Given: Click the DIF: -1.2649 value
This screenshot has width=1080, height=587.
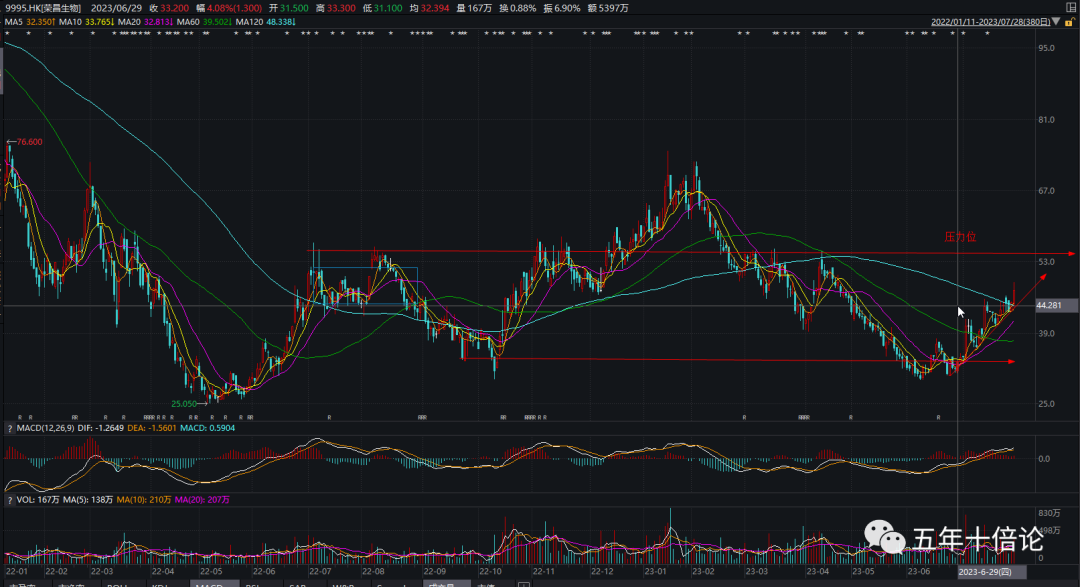Looking at the screenshot, I should tap(101, 429).
